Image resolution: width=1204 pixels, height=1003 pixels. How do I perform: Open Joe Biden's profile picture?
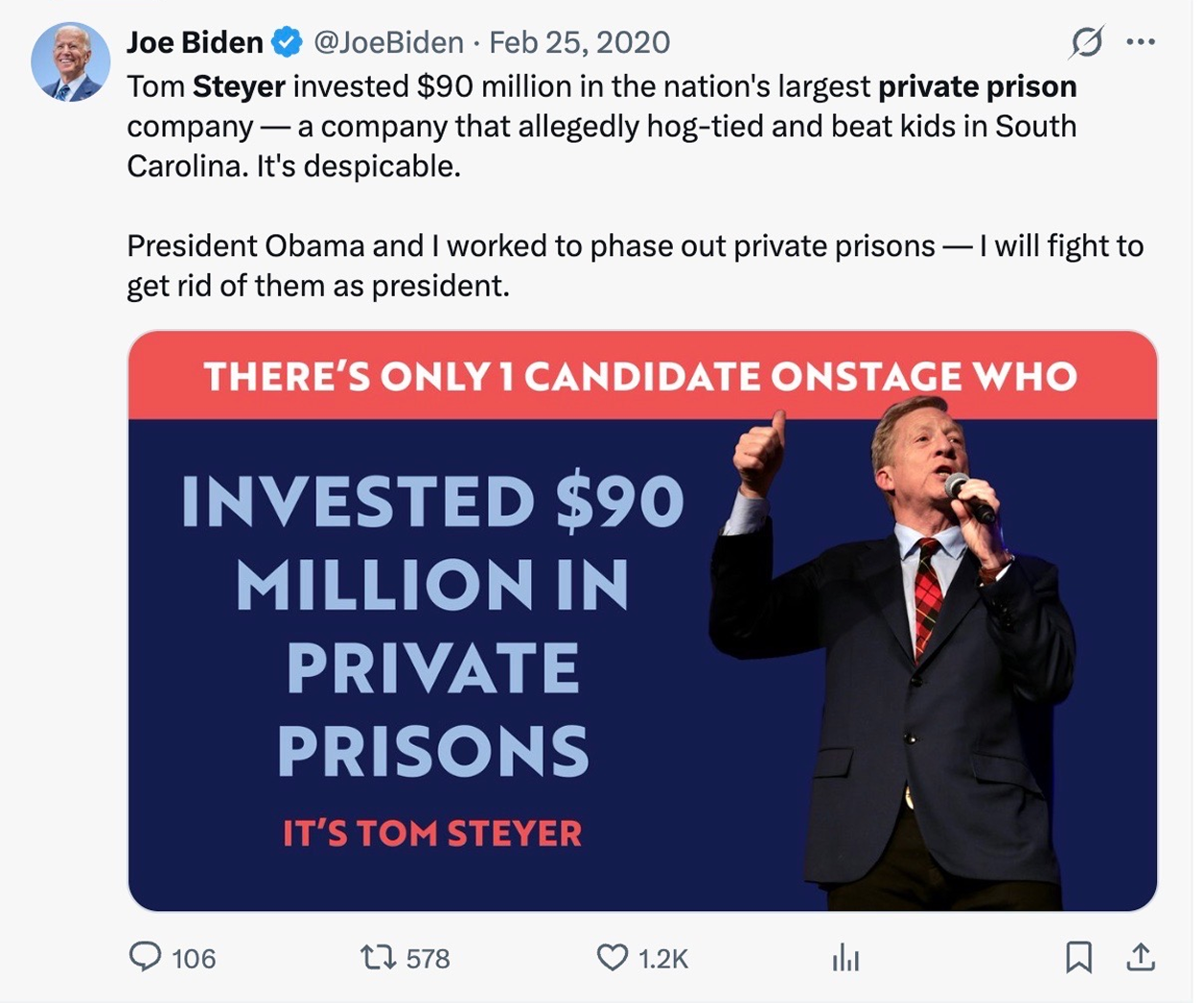tap(70, 62)
